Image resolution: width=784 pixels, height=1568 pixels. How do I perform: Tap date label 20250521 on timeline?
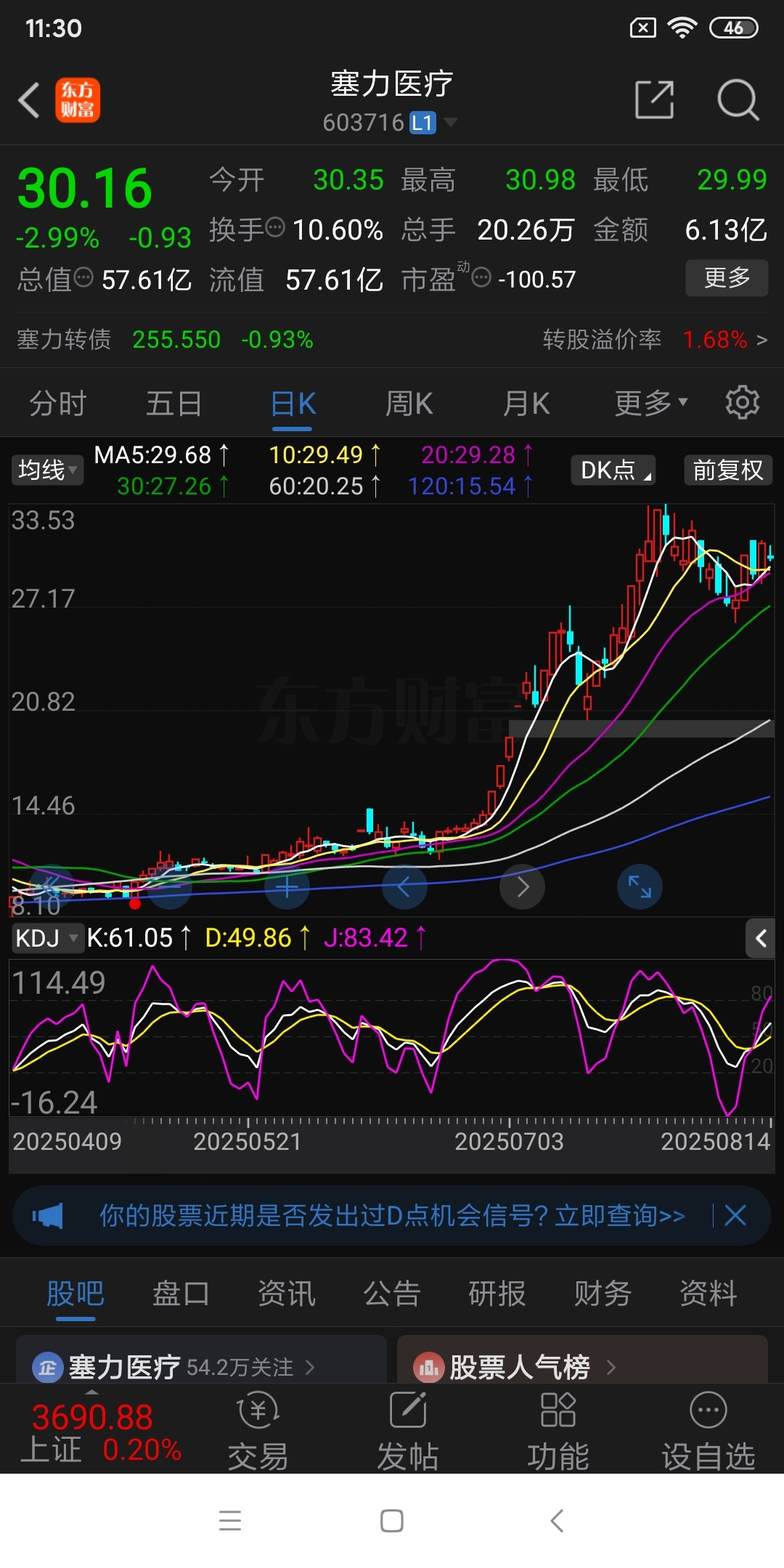(x=247, y=1142)
